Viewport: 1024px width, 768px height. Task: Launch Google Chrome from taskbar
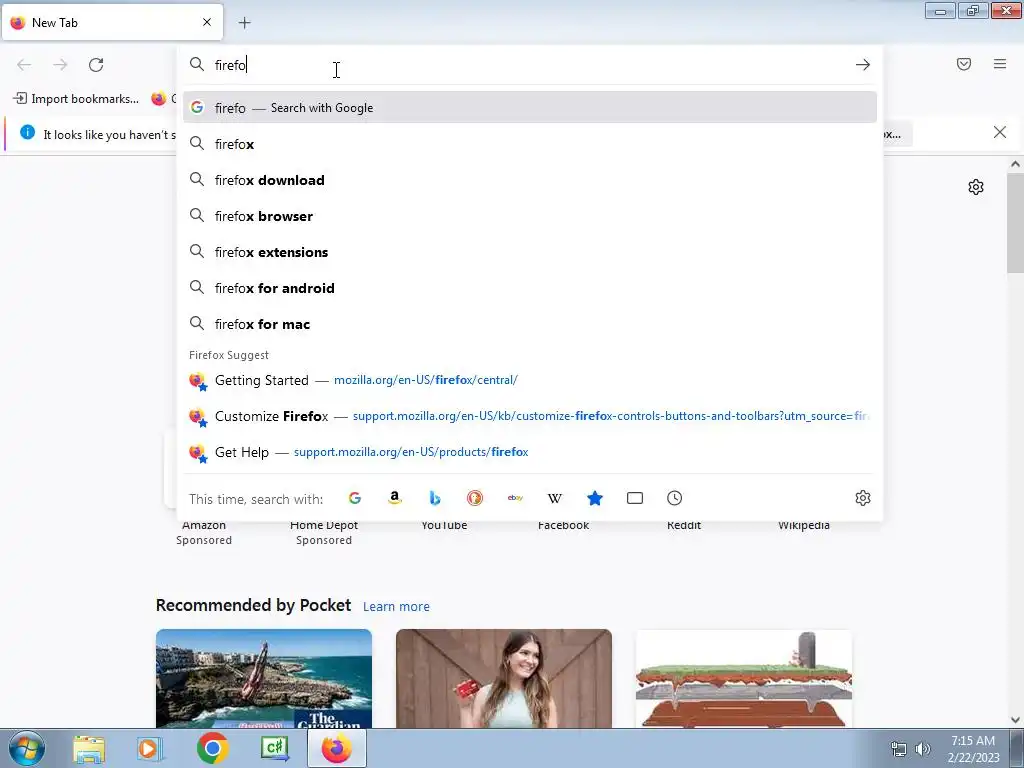(212, 748)
